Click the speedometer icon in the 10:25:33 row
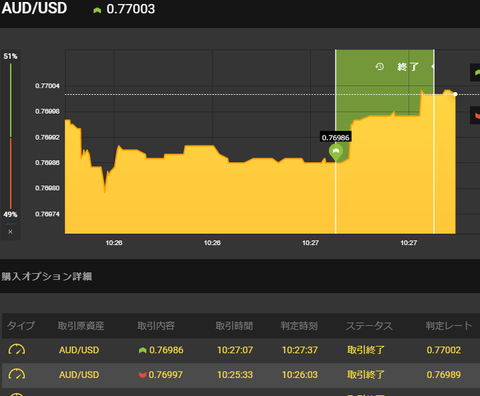This screenshot has width=480, height=396. click(x=17, y=374)
